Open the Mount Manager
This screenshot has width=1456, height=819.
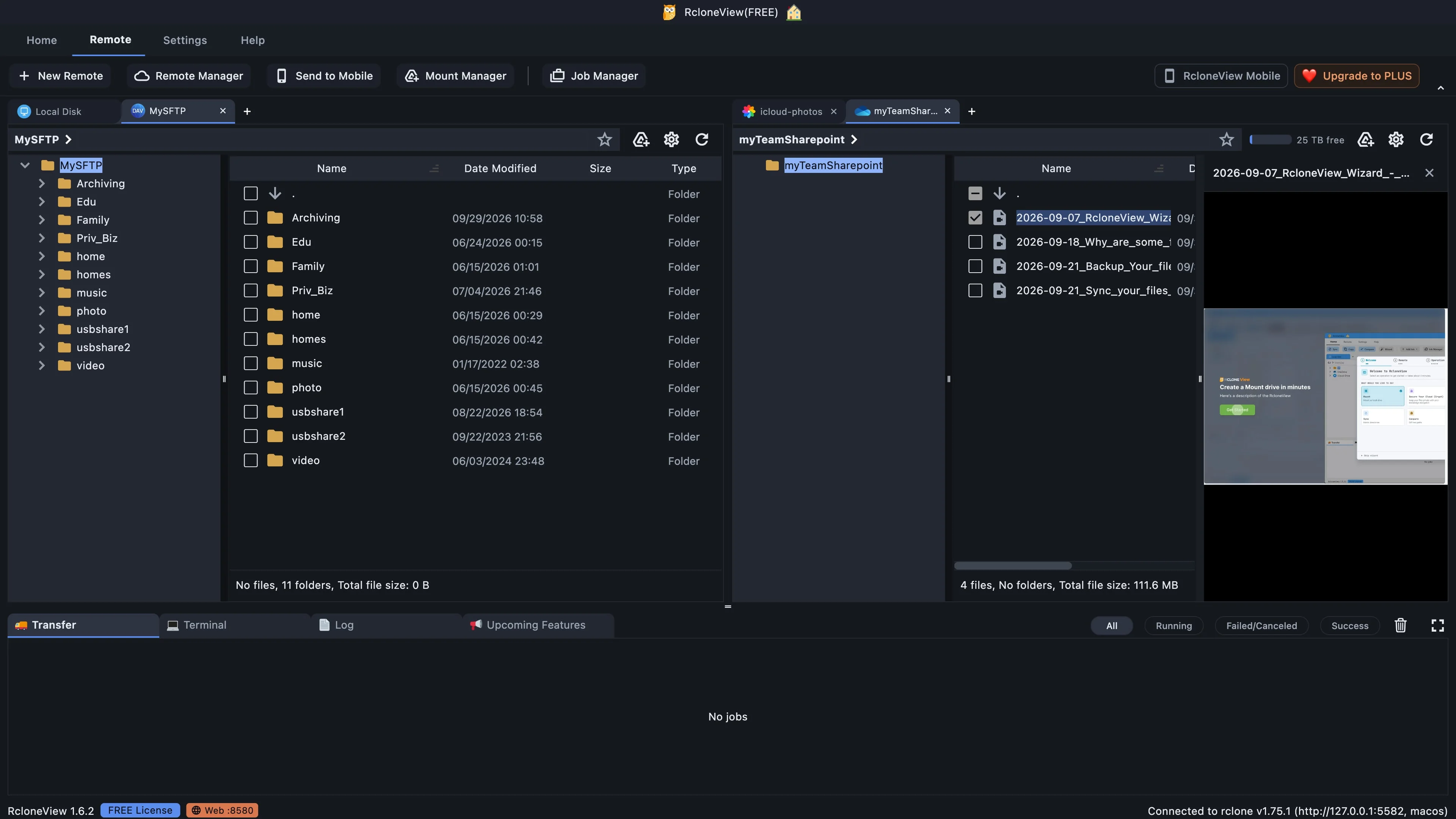click(455, 76)
